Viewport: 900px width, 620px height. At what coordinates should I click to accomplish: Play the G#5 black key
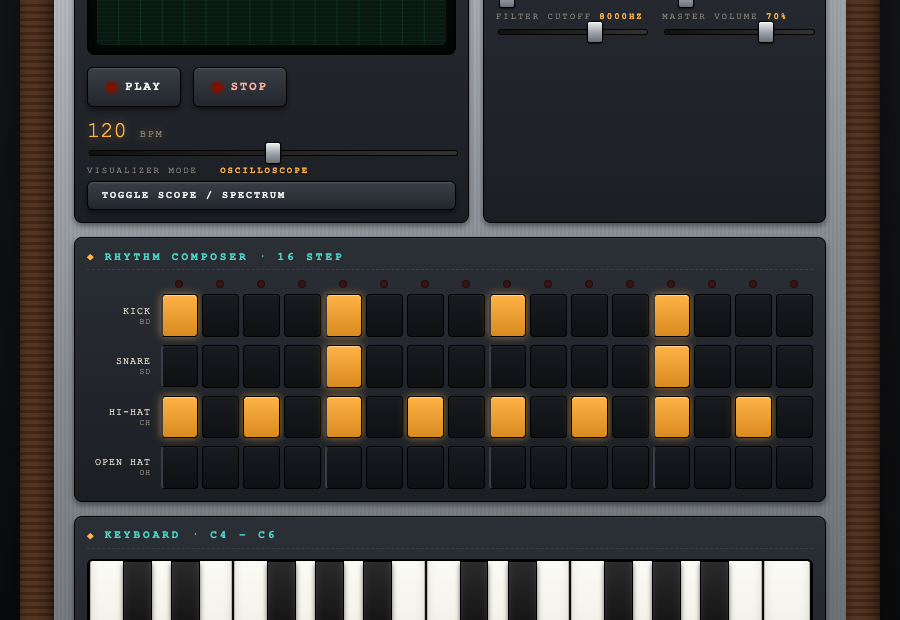tap(666, 588)
